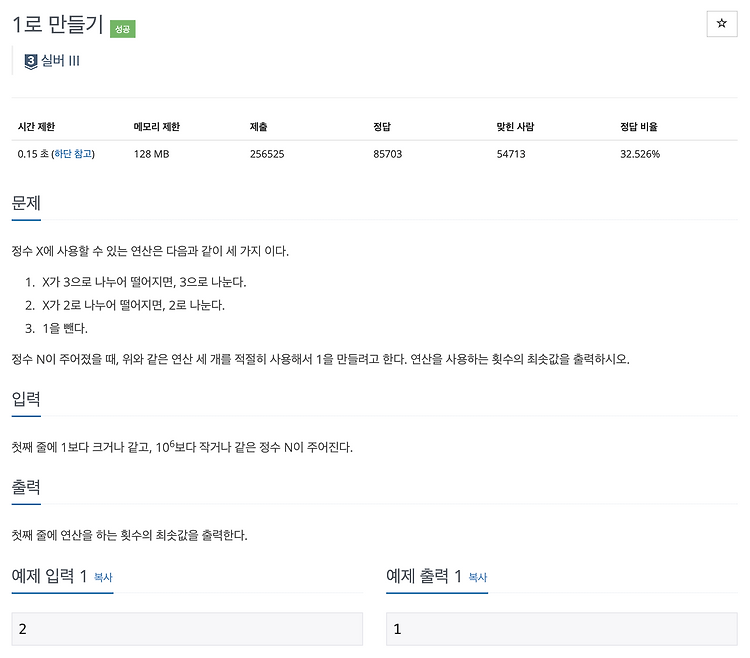750x658 pixels.
Task: Click the 문제 section heading
Action: (x=26, y=203)
